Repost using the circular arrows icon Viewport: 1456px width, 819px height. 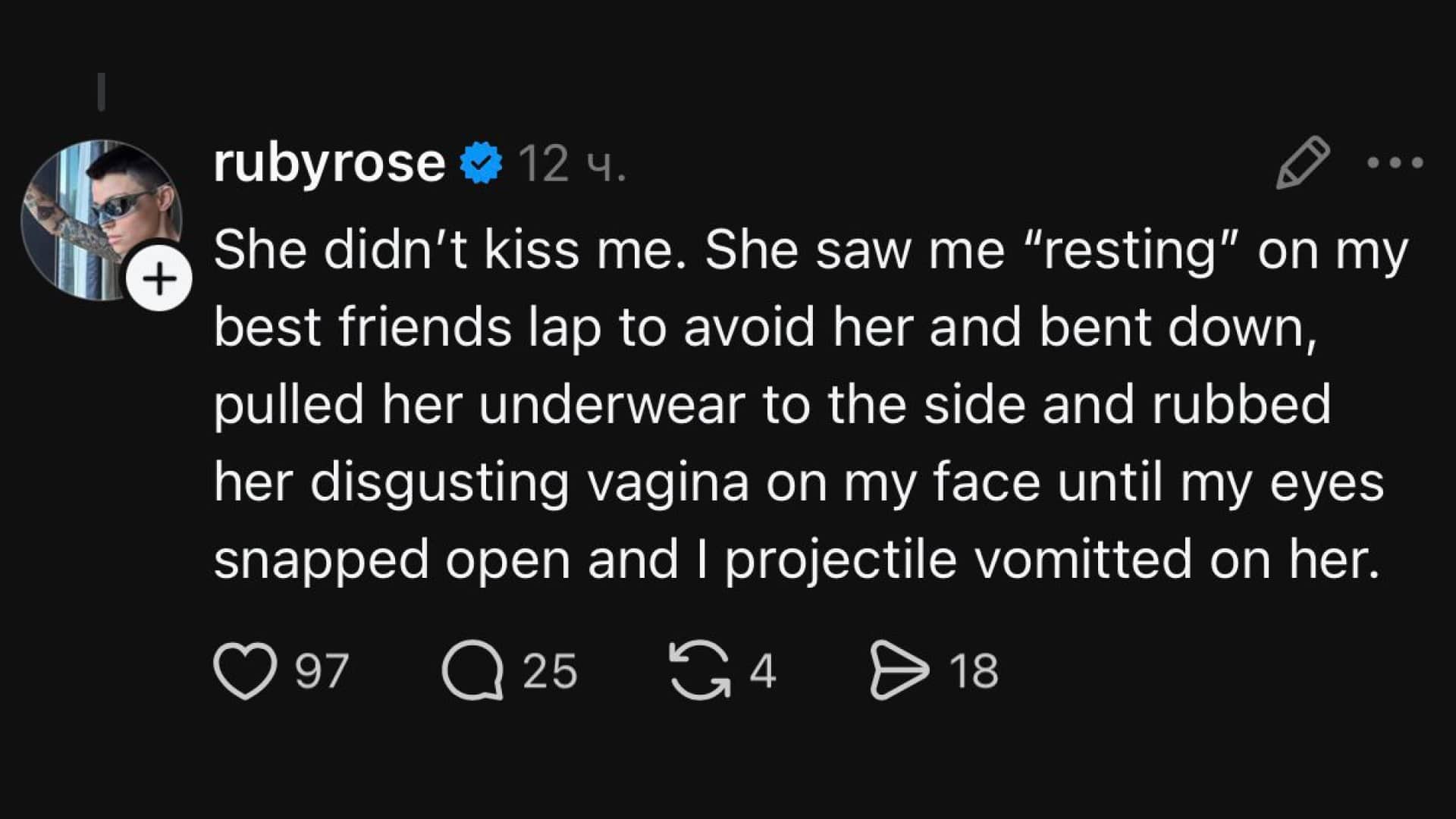tap(699, 670)
